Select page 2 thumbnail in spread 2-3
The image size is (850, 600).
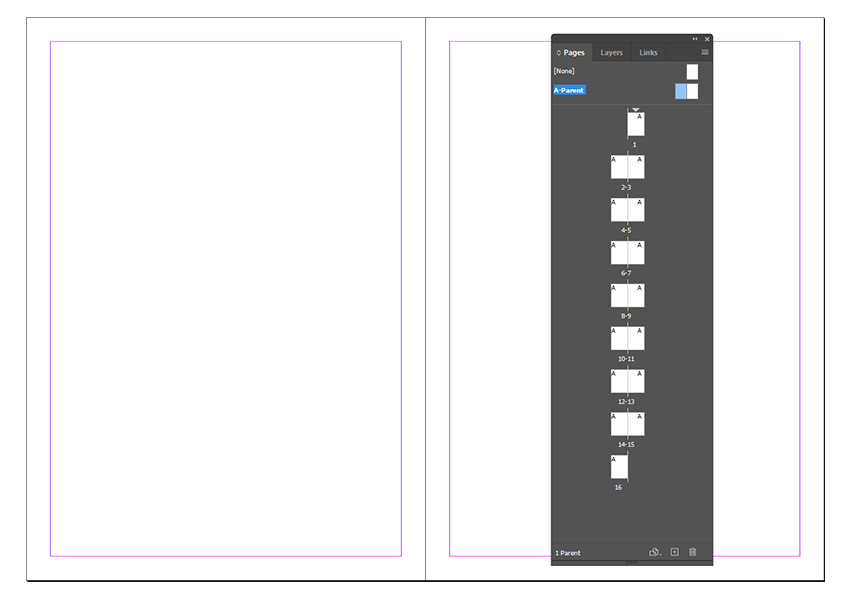pos(619,167)
